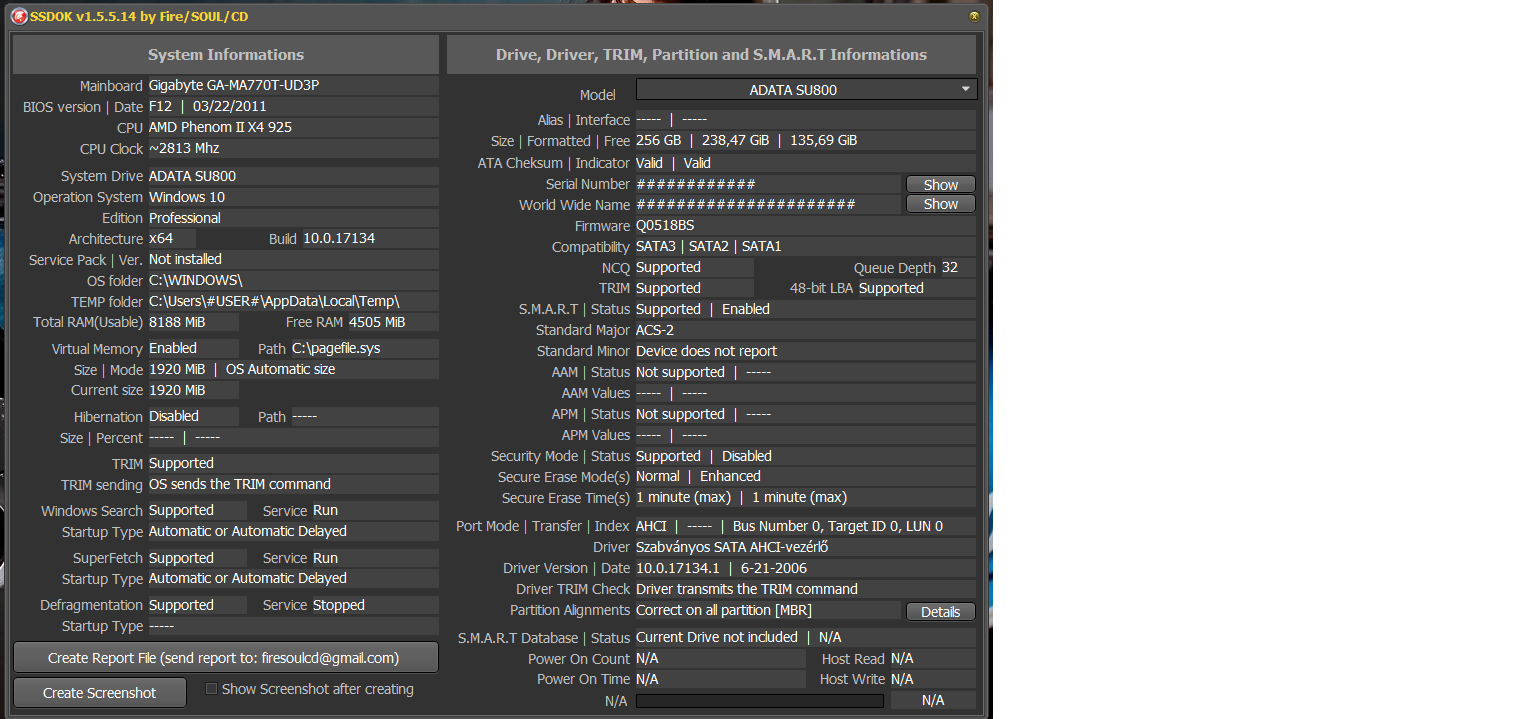Click Operation System value Windows 10
The height and width of the screenshot is (719, 1536).
click(x=293, y=197)
